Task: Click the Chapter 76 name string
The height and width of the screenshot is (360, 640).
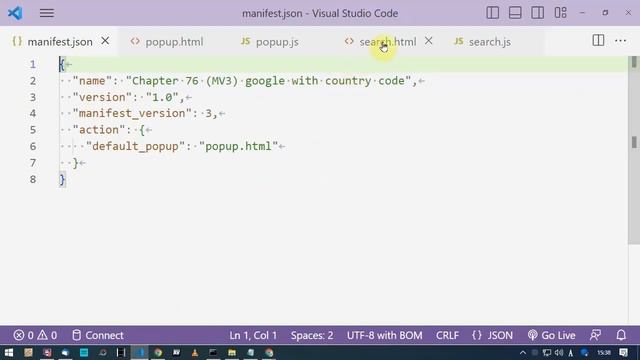Action: pos(269,81)
